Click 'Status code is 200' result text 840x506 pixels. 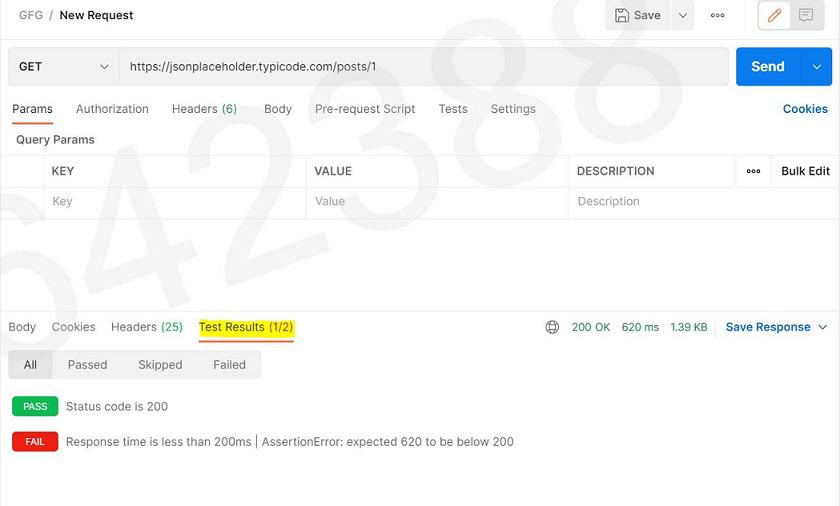117,407
